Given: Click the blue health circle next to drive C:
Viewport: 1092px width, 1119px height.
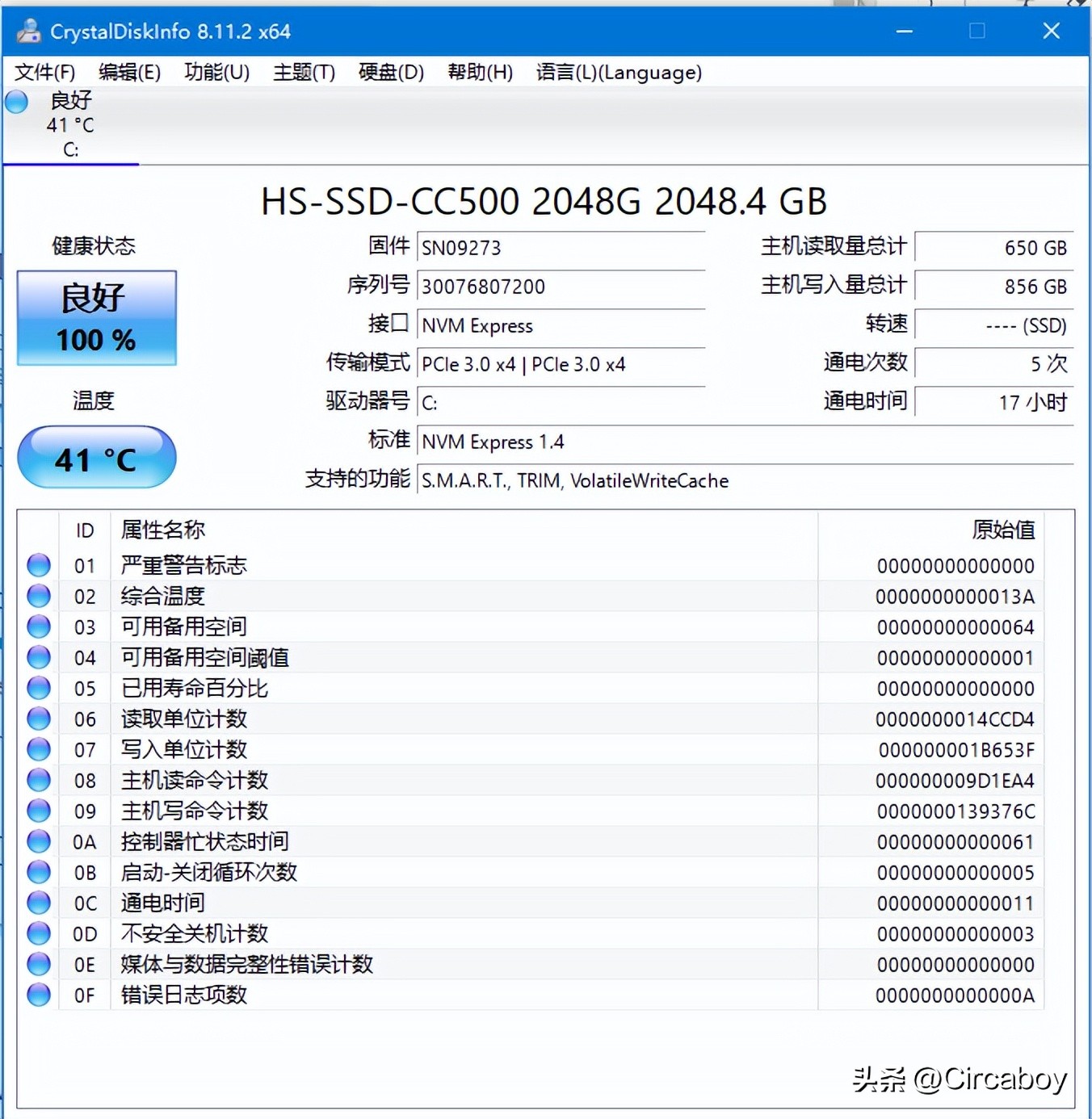Looking at the screenshot, I should point(16,102).
